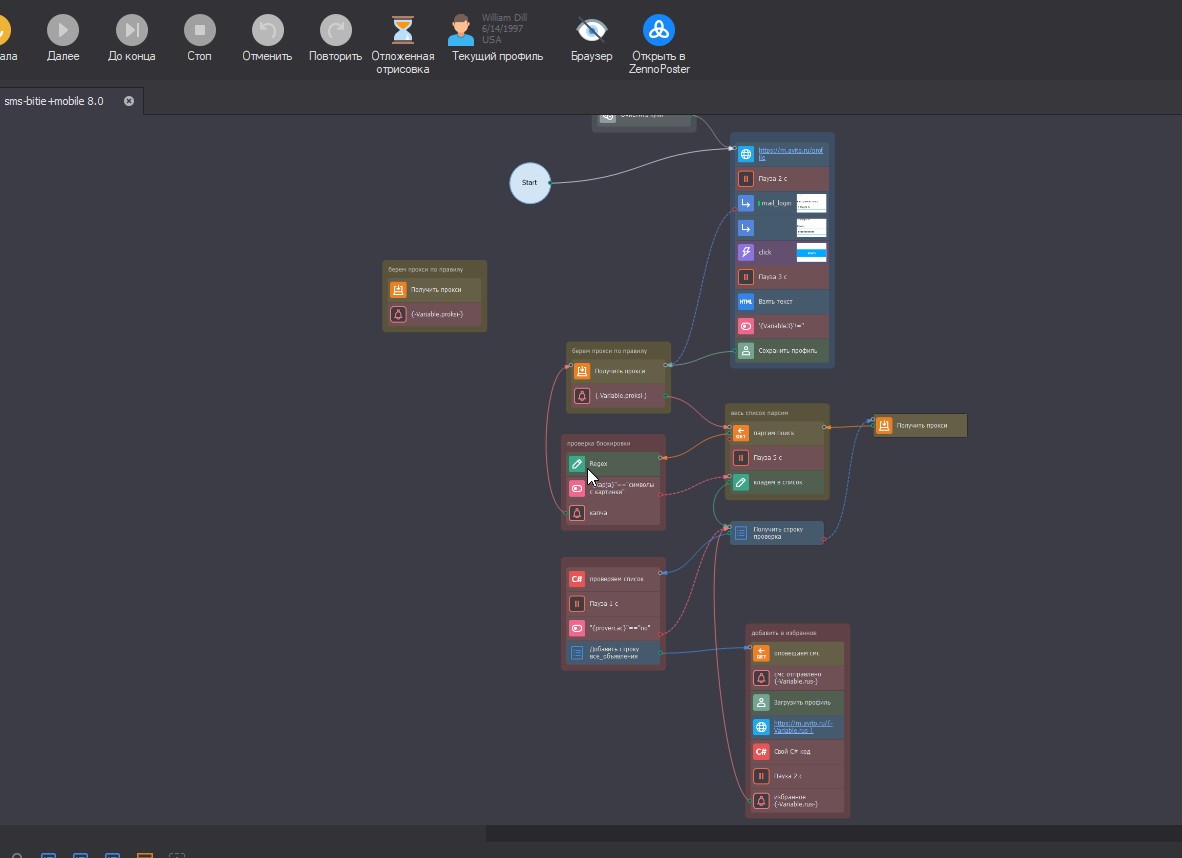Image resolution: width=1182 pixels, height=858 pixels.
Task: Click the Повторить redo icon
Action: pos(335,31)
